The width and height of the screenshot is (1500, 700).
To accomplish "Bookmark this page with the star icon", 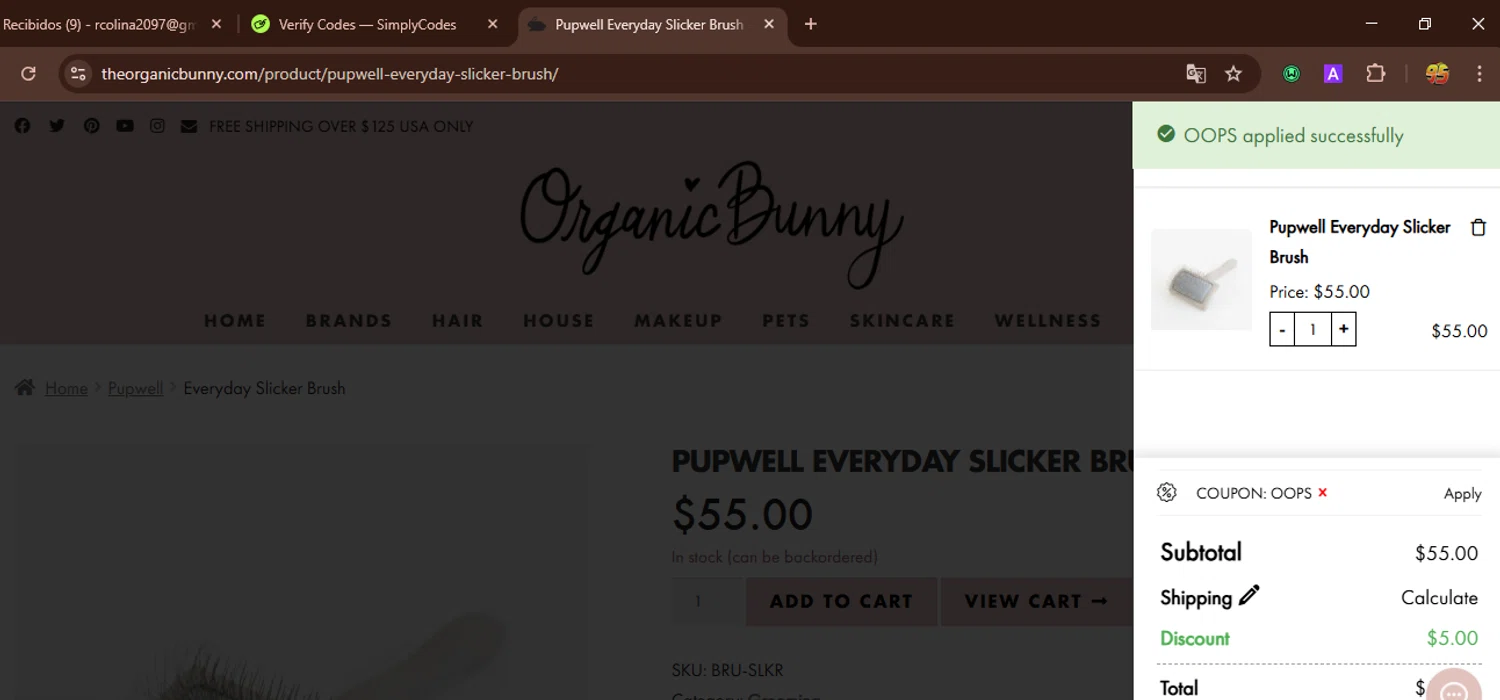I will click(x=1233, y=73).
